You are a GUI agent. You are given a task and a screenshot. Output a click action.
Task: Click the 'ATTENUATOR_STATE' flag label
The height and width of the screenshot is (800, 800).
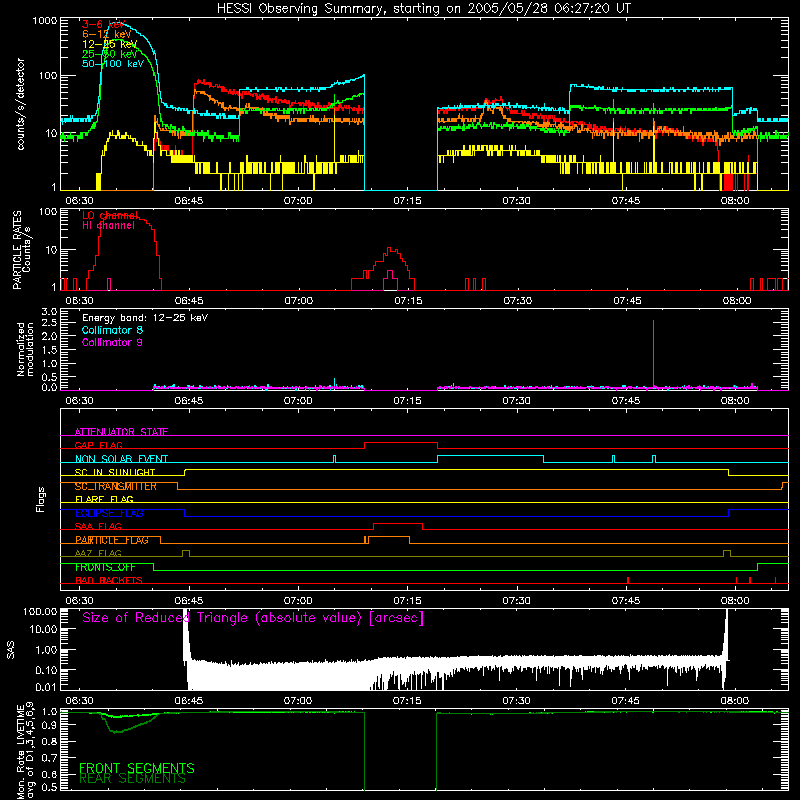(x=121, y=432)
